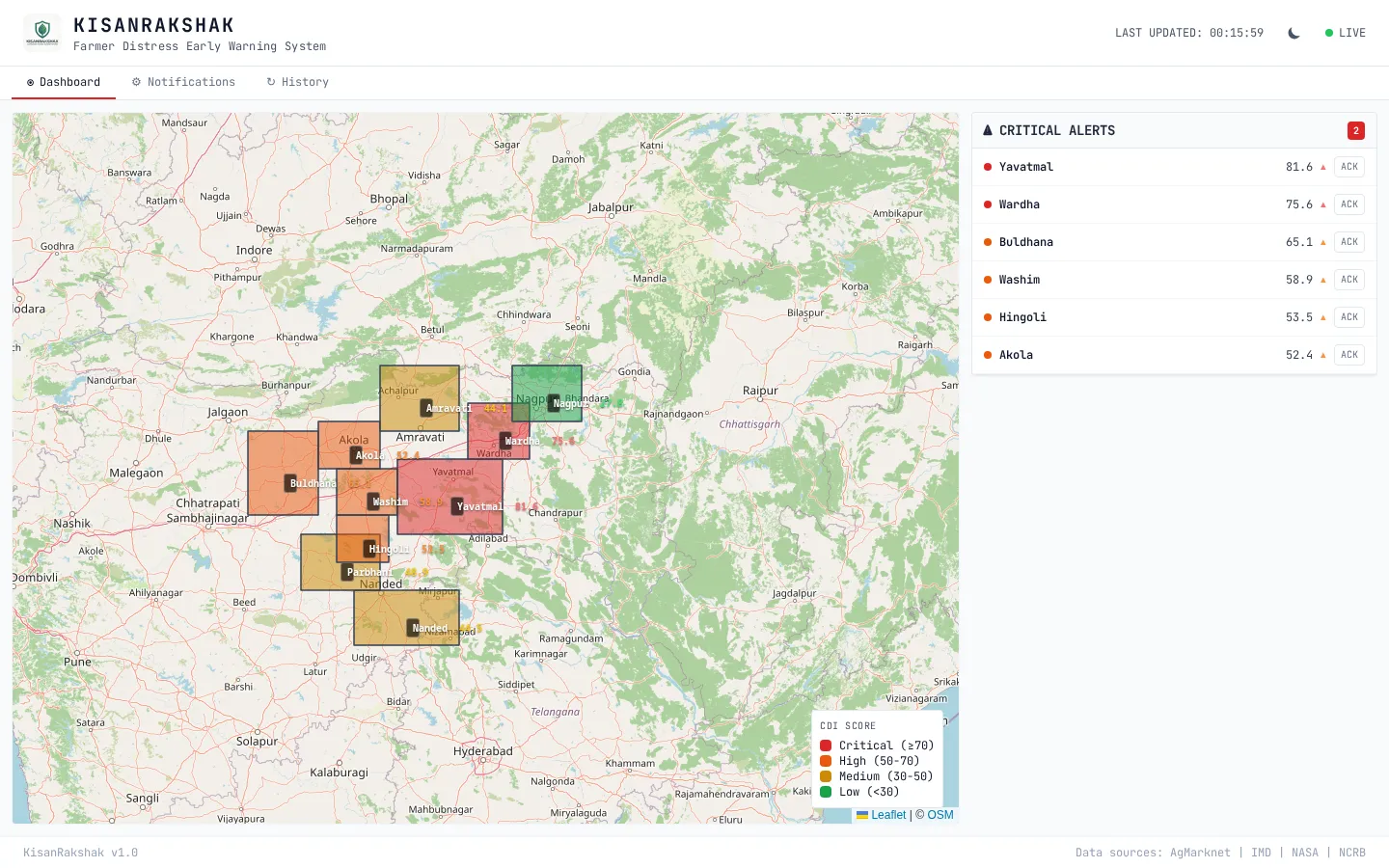Click the Wardha map marker

click(x=506, y=441)
